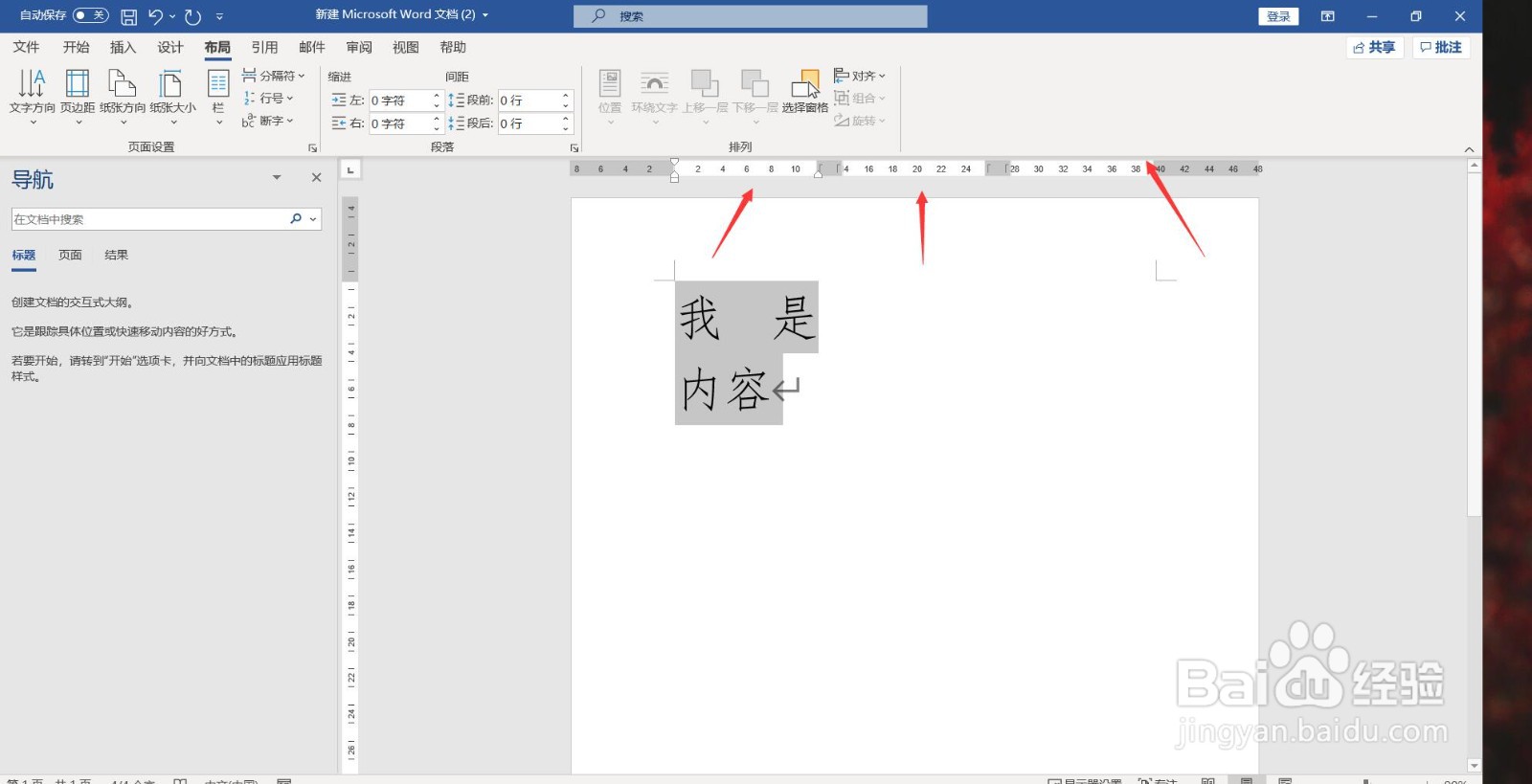This screenshot has height=784, width=1532.
Task: Click the spacing after (段后) field
Action: (529, 123)
